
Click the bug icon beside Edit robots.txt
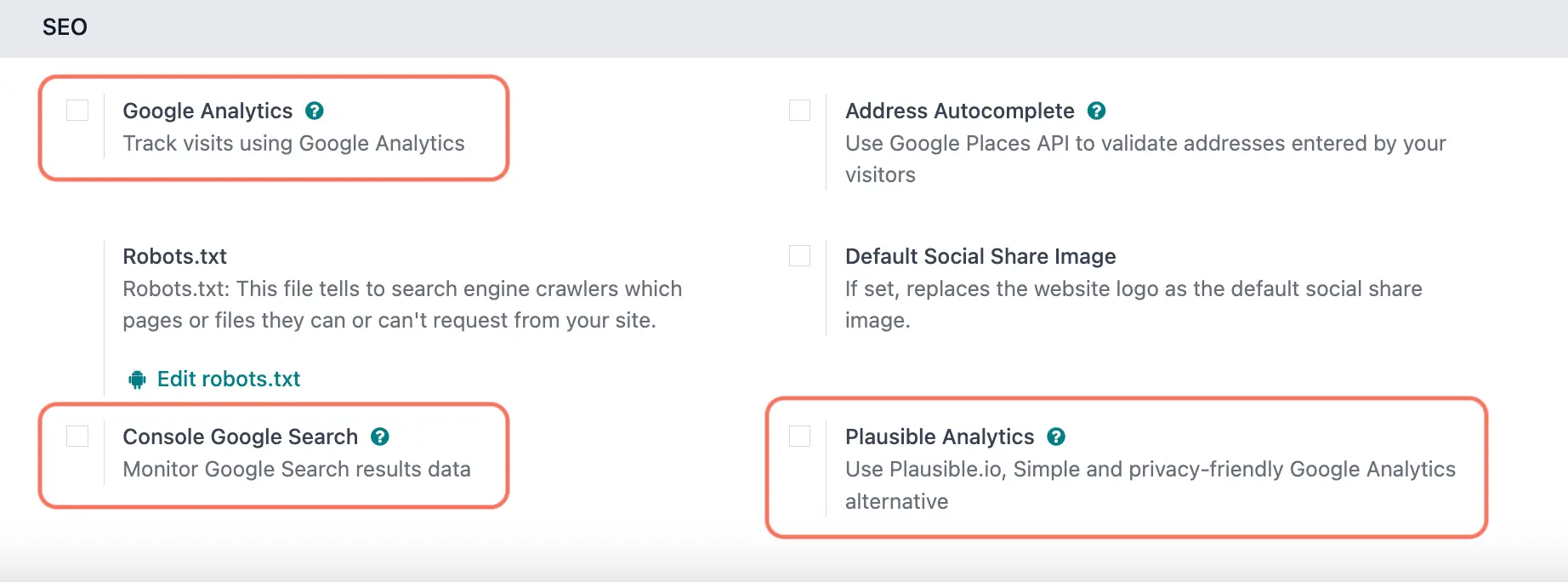137,379
